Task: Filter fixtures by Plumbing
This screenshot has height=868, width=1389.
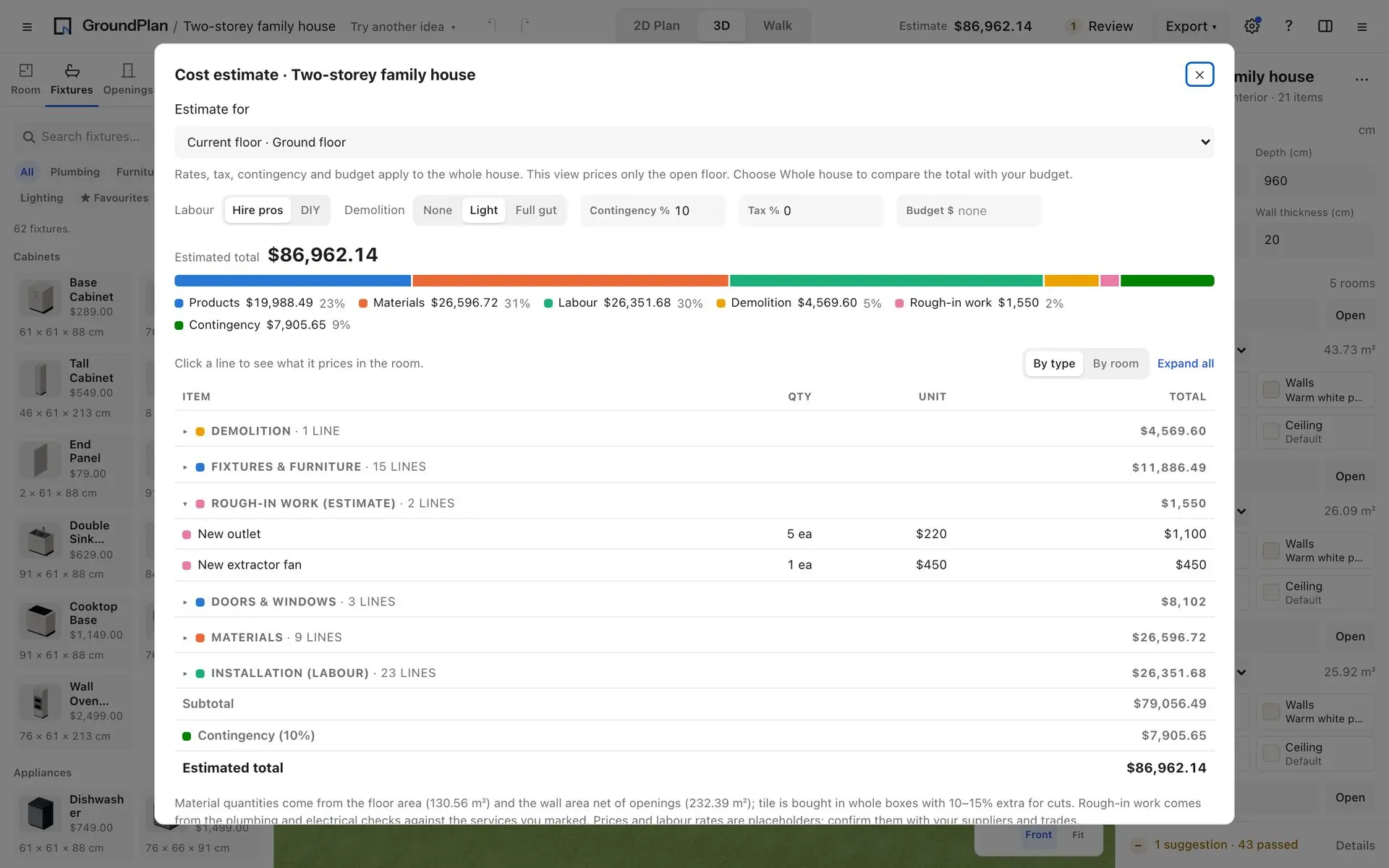Action: (75, 172)
